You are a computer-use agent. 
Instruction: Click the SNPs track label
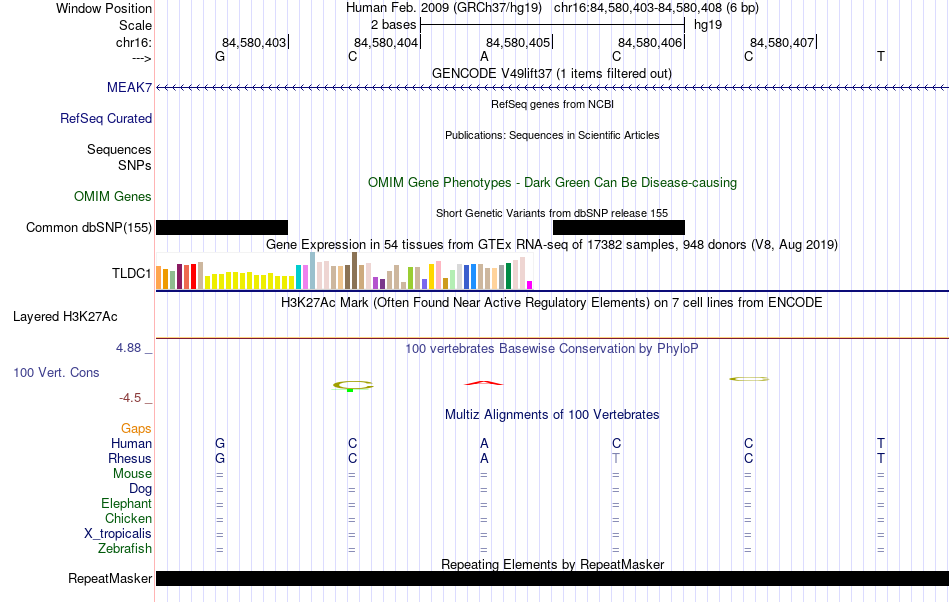(x=135, y=165)
